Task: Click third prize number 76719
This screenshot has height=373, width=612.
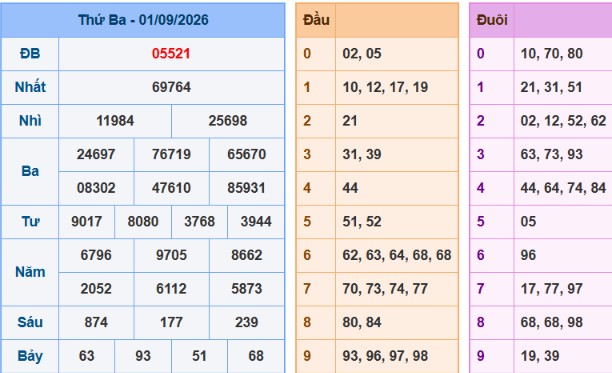Action: (x=171, y=154)
